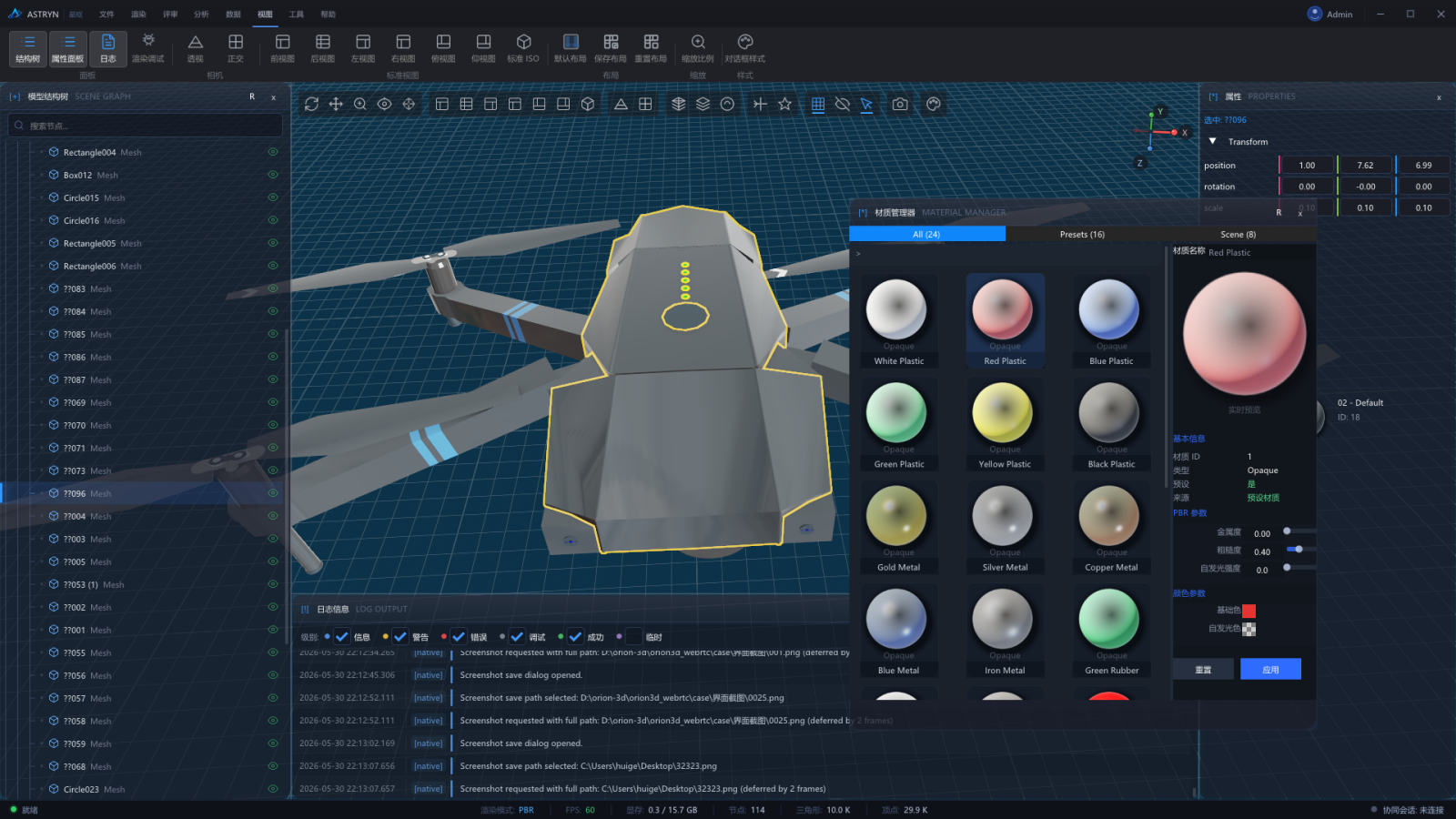The width and height of the screenshot is (1456, 819).
Task: Toggle the 属性面板 ribbon button
Action: [68, 48]
